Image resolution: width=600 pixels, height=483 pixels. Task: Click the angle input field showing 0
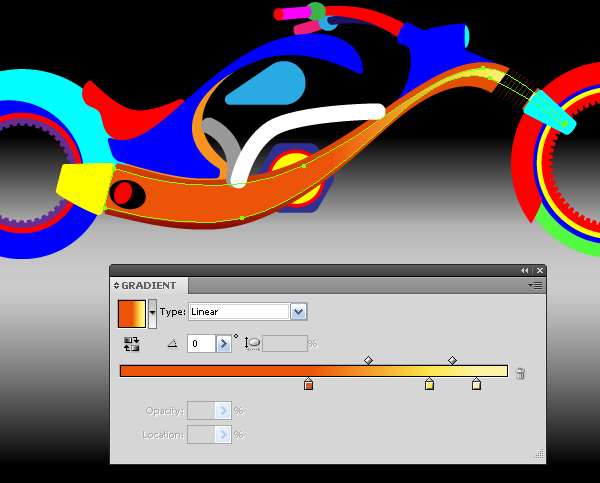[202, 343]
